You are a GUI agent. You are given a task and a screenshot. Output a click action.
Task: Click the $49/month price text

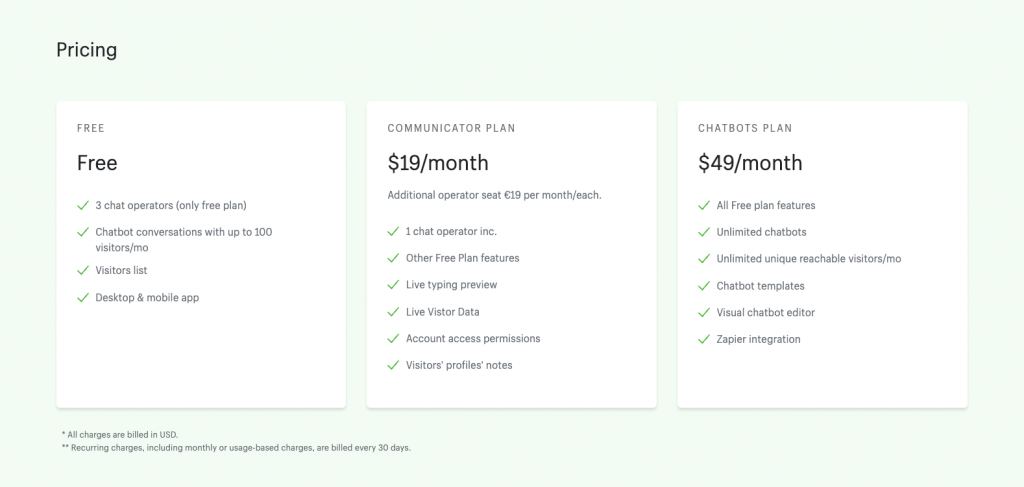(x=750, y=163)
